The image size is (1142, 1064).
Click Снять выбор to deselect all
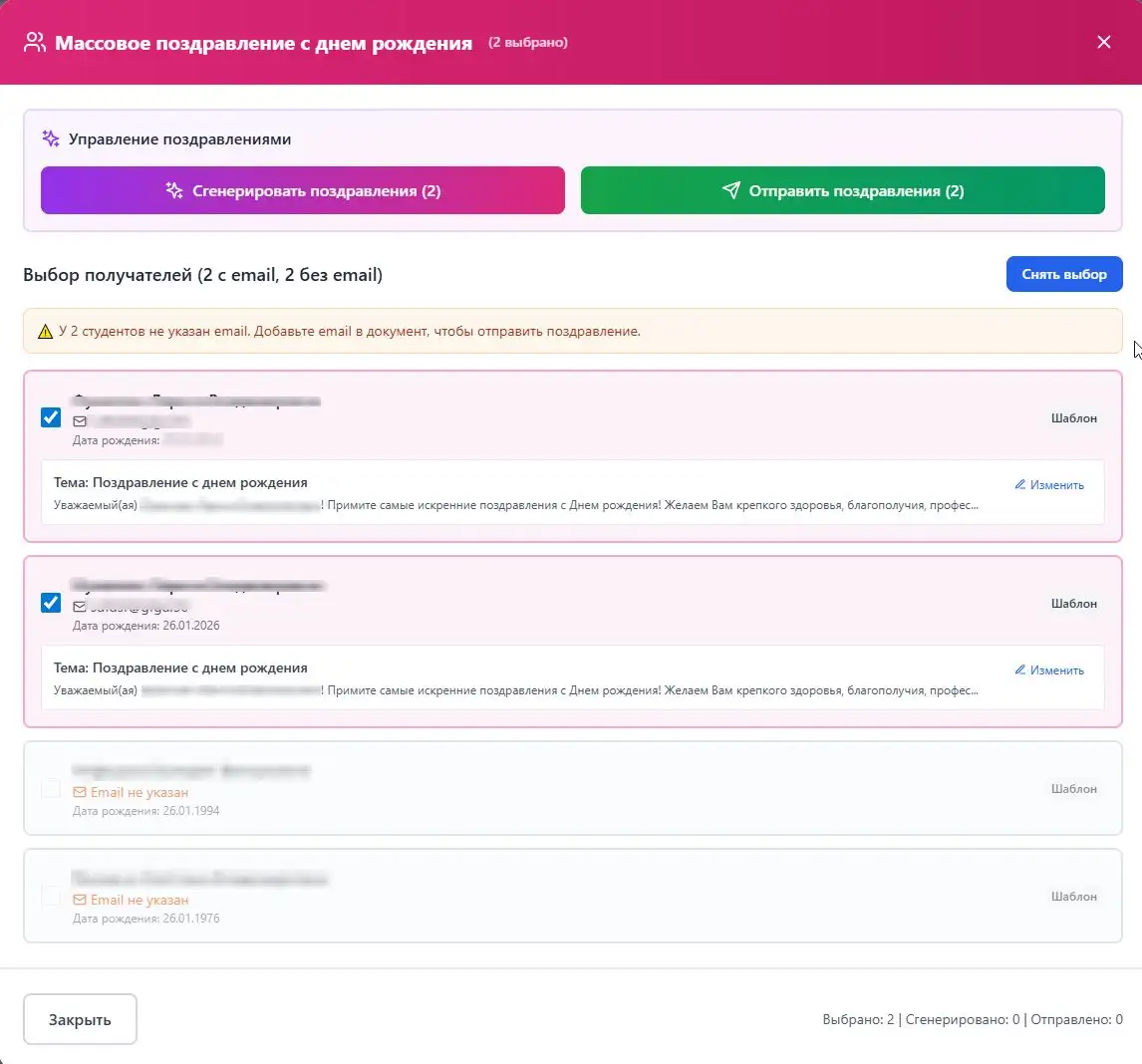[x=1063, y=274]
